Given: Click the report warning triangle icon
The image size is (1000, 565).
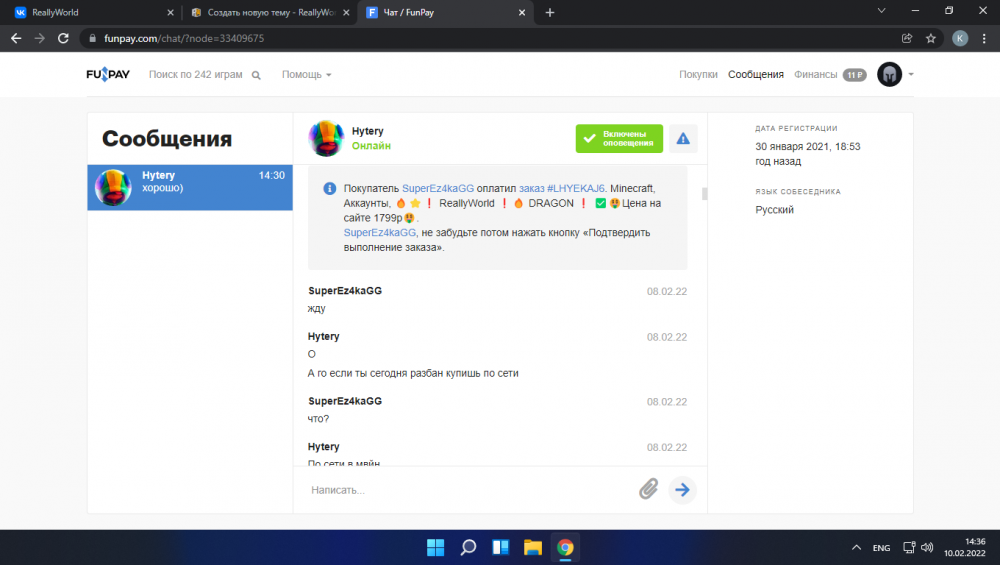Looking at the screenshot, I should click(x=683, y=138).
